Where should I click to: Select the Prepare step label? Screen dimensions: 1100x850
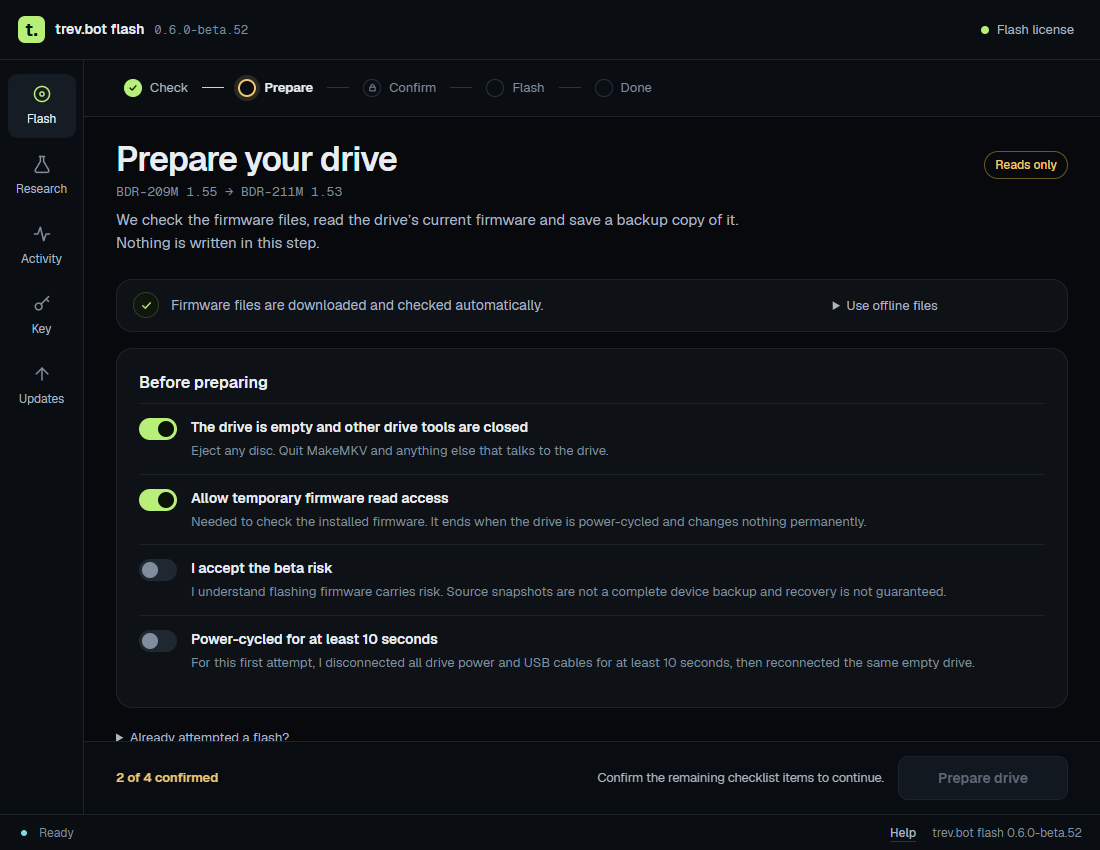[x=288, y=88]
